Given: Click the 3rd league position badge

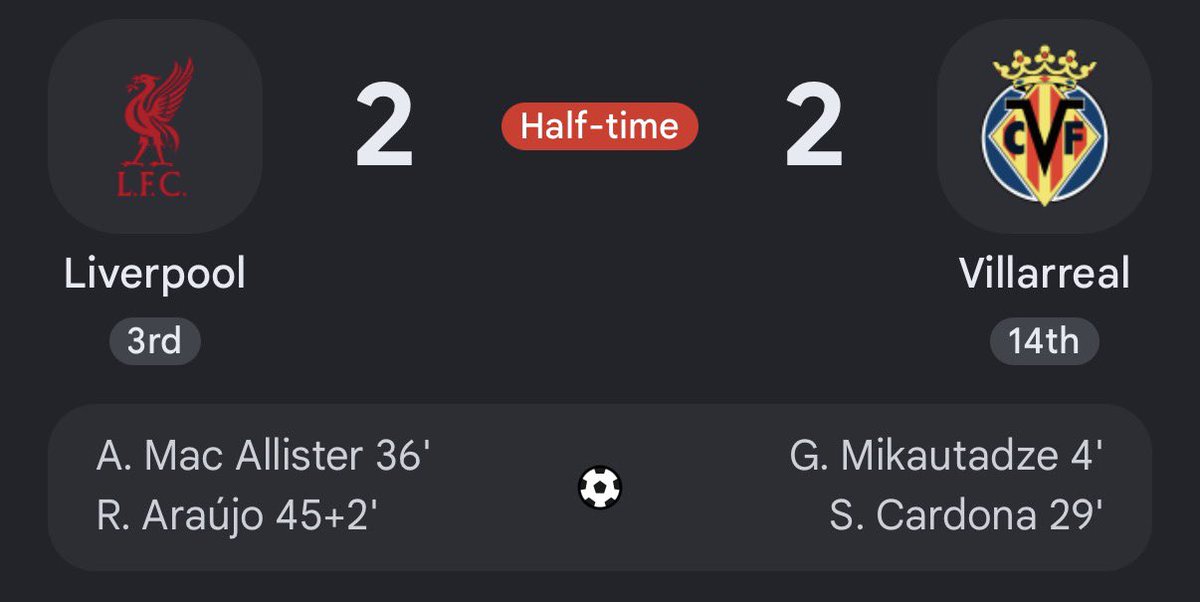Looking at the screenshot, I should pyautogui.click(x=155, y=342).
